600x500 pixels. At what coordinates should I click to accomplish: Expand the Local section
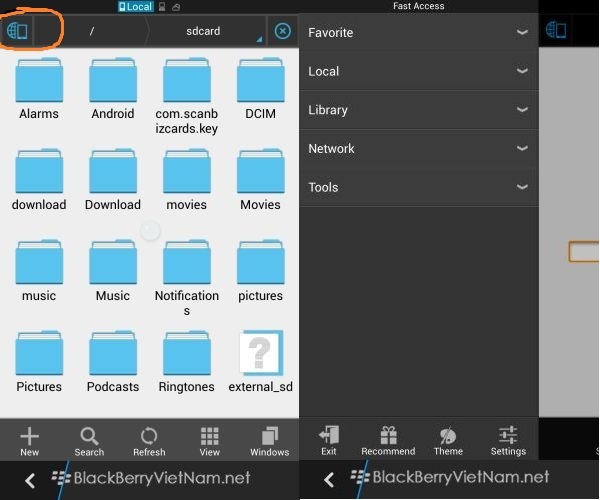click(419, 71)
